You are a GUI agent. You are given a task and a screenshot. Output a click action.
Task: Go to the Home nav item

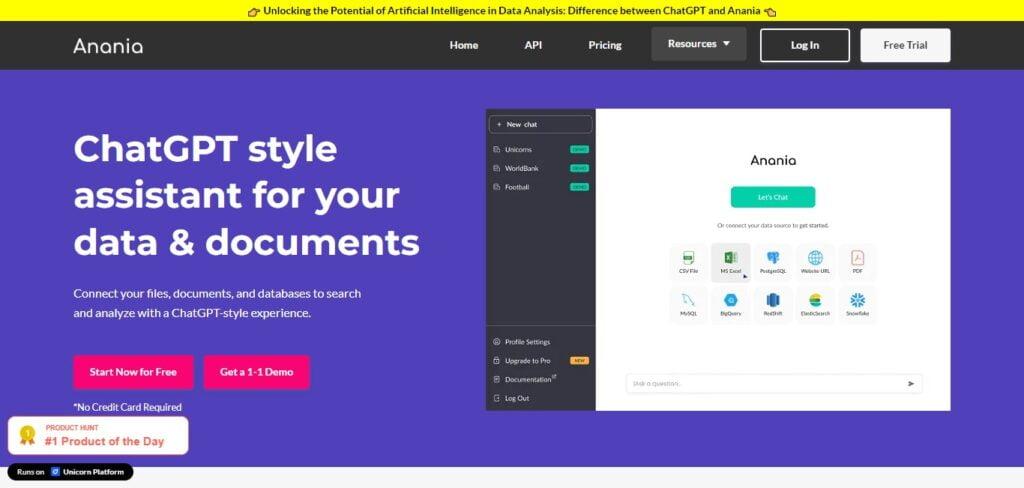click(x=464, y=45)
